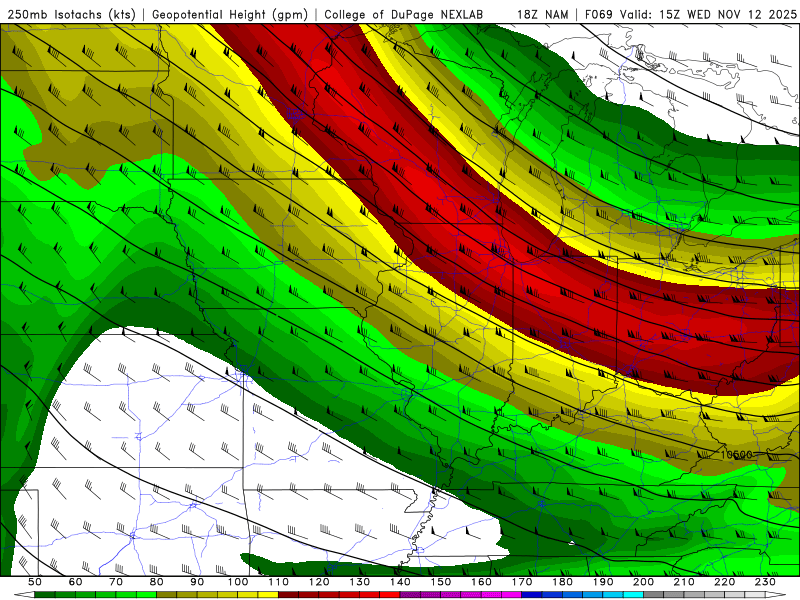
Task: Pick the cyan swatch ending at 200
Action: (x=633, y=594)
